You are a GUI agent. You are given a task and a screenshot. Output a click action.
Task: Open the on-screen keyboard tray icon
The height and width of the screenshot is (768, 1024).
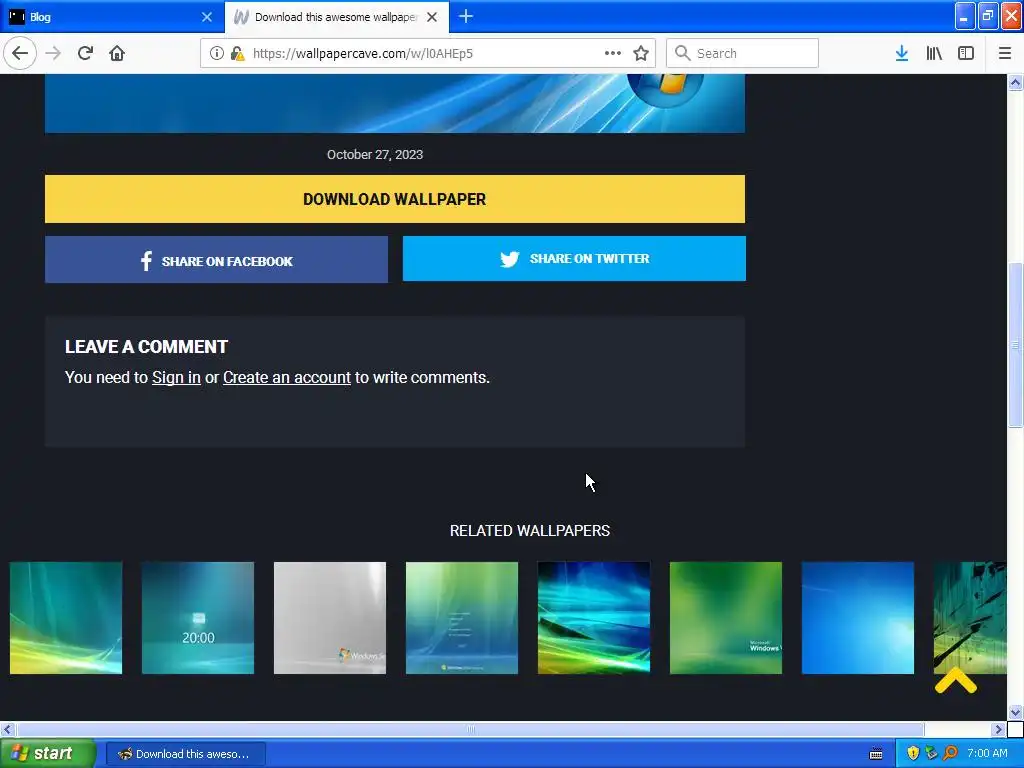(x=876, y=754)
